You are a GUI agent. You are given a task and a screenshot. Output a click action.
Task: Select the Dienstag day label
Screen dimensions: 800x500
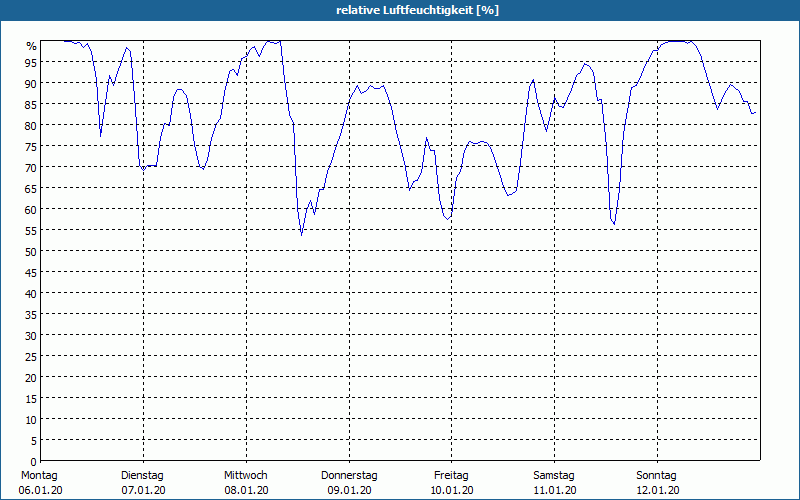click(142, 476)
